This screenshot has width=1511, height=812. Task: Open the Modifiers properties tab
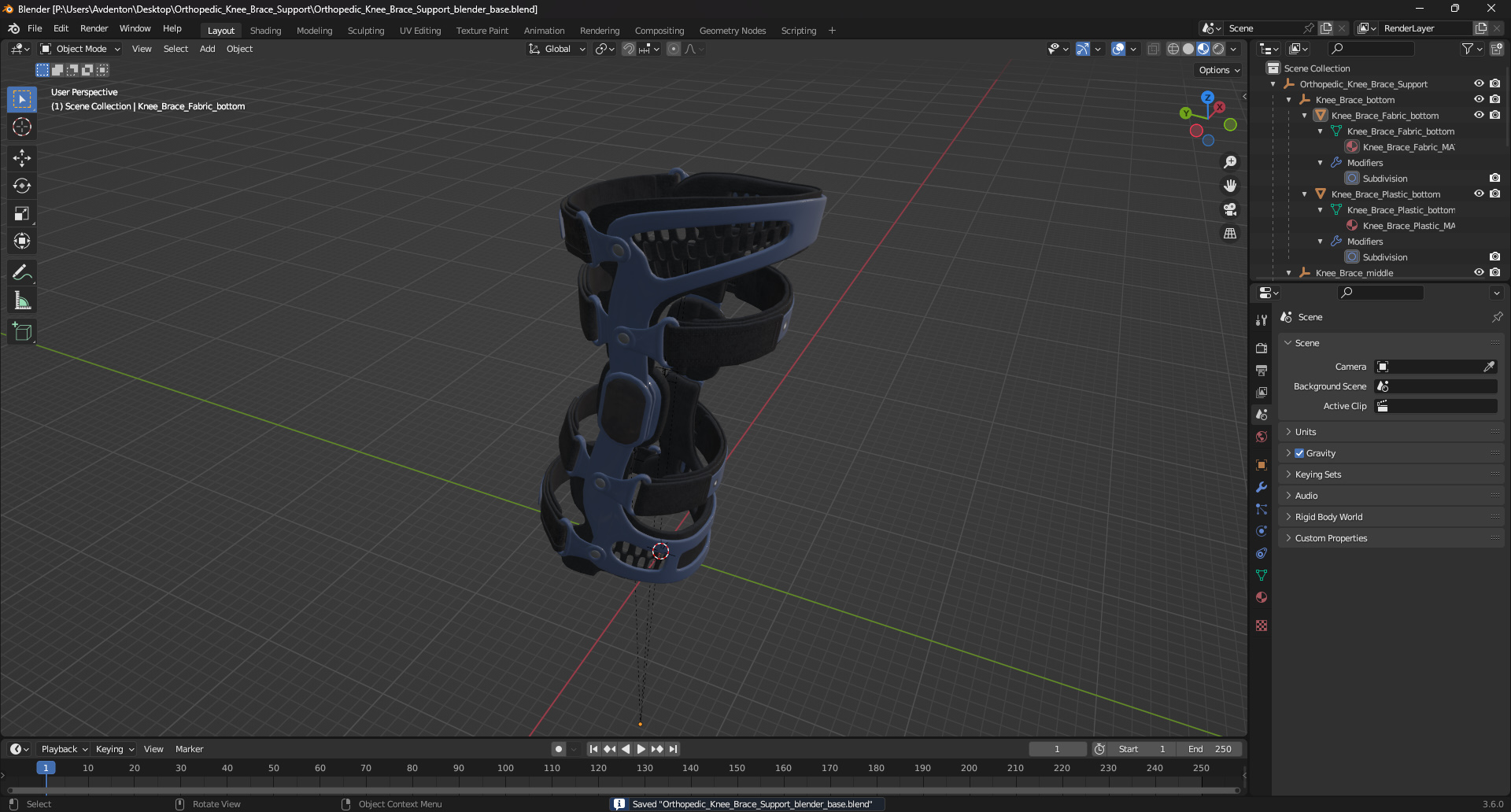pyautogui.click(x=1262, y=487)
